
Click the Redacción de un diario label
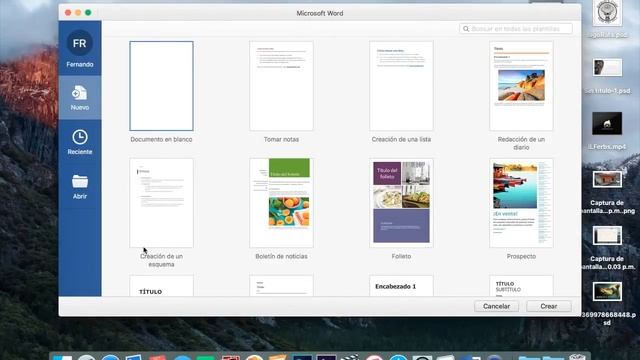pyautogui.click(x=521, y=143)
